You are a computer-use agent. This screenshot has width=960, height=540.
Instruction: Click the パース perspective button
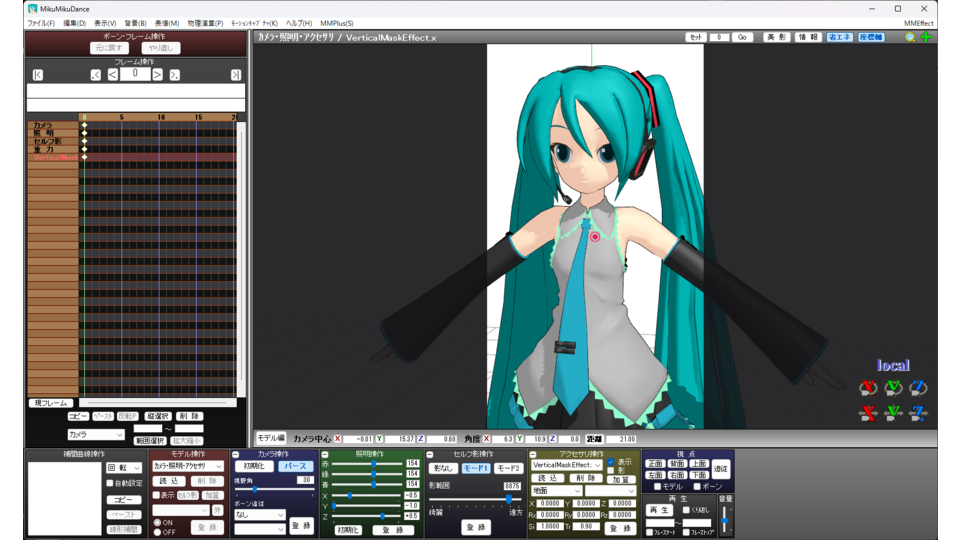pyautogui.click(x=296, y=467)
